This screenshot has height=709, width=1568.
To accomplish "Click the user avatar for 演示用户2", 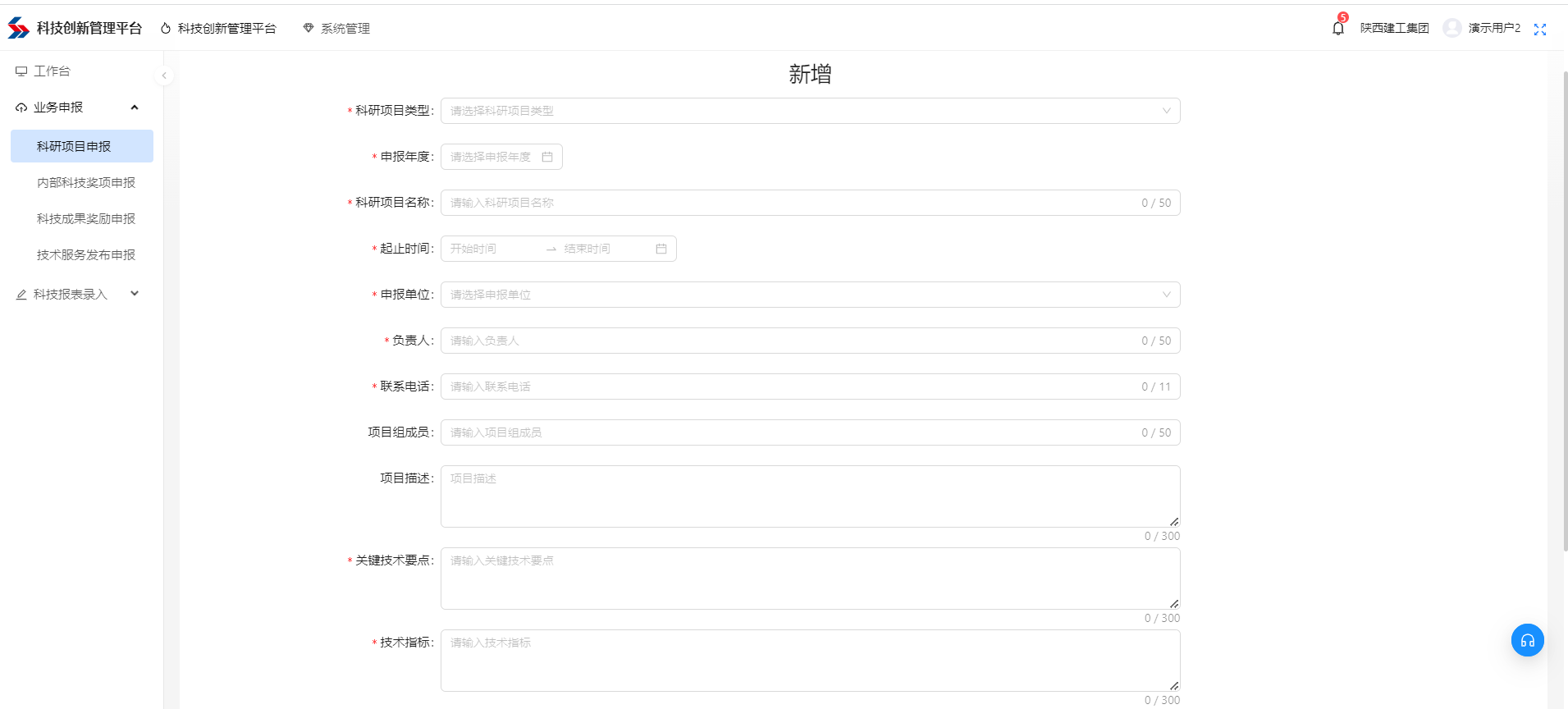I will pyautogui.click(x=1451, y=28).
